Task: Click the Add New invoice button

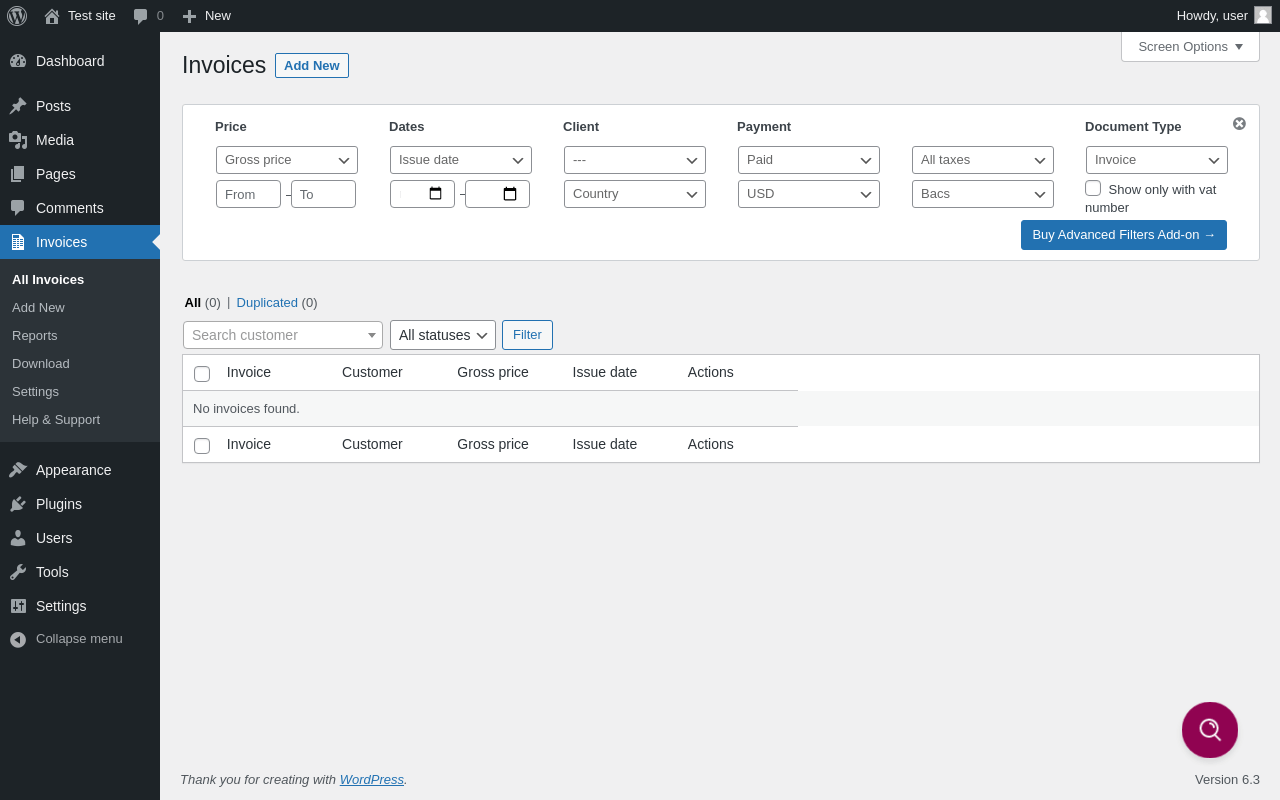Action: coord(312,66)
